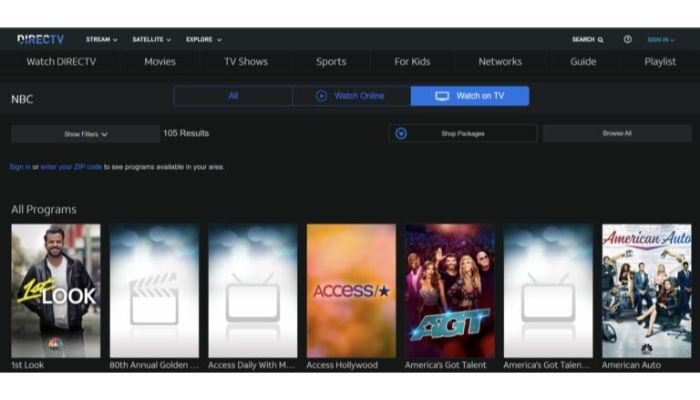The image size is (700, 400).
Task: Open the AGT America's Got Talent poster
Action: click(450, 291)
